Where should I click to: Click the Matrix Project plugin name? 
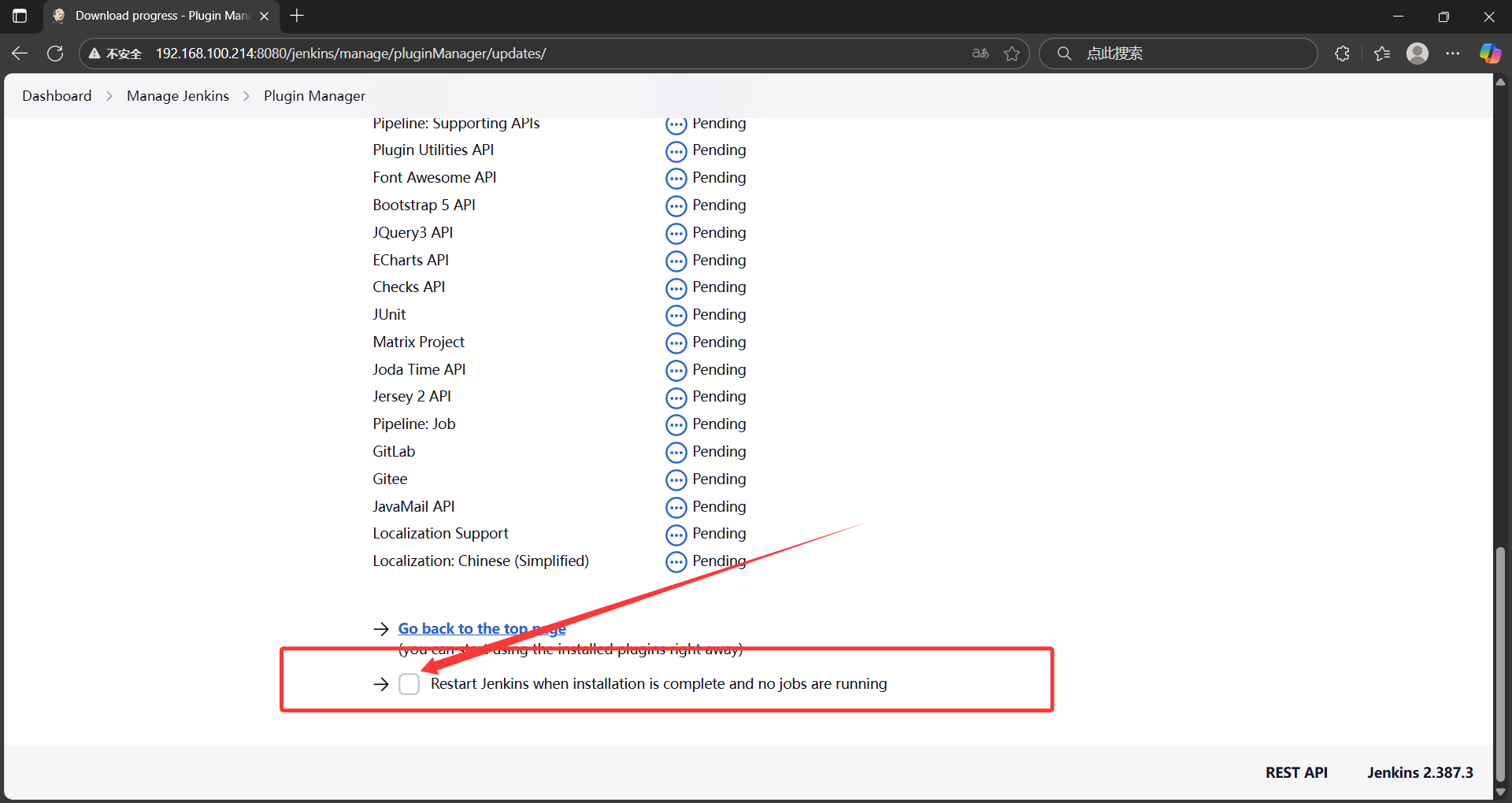coord(418,342)
